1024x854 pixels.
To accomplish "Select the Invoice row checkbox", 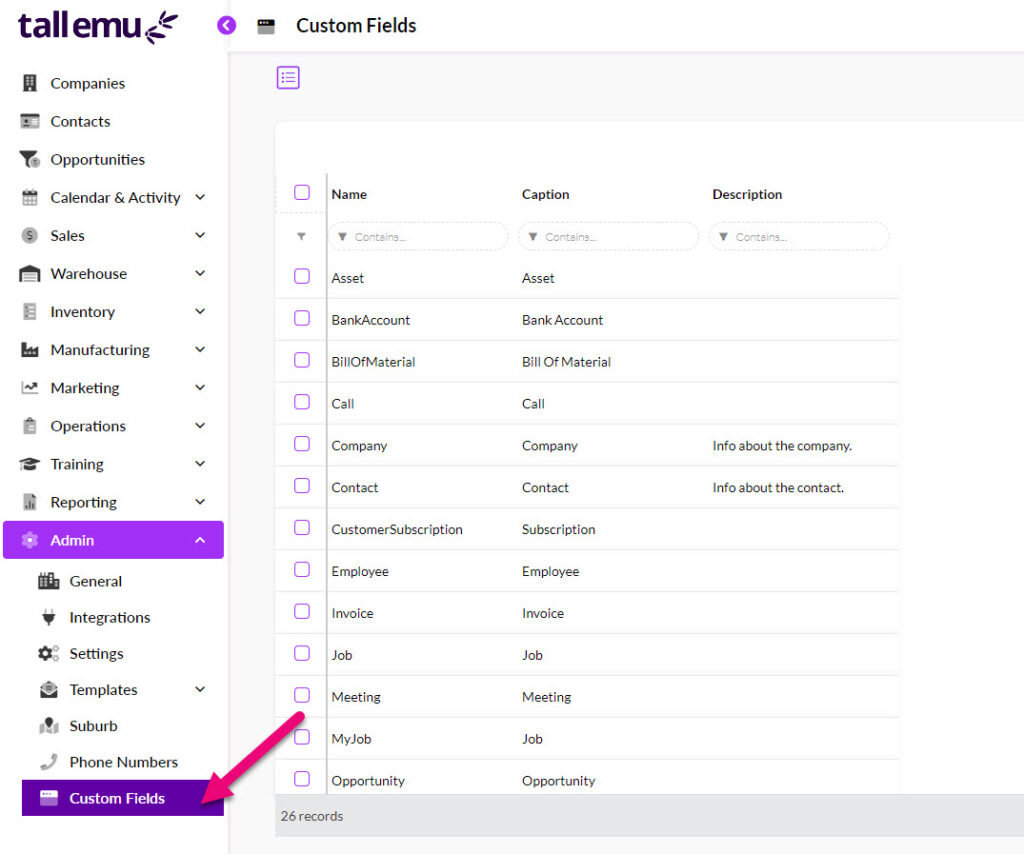I will (302, 611).
